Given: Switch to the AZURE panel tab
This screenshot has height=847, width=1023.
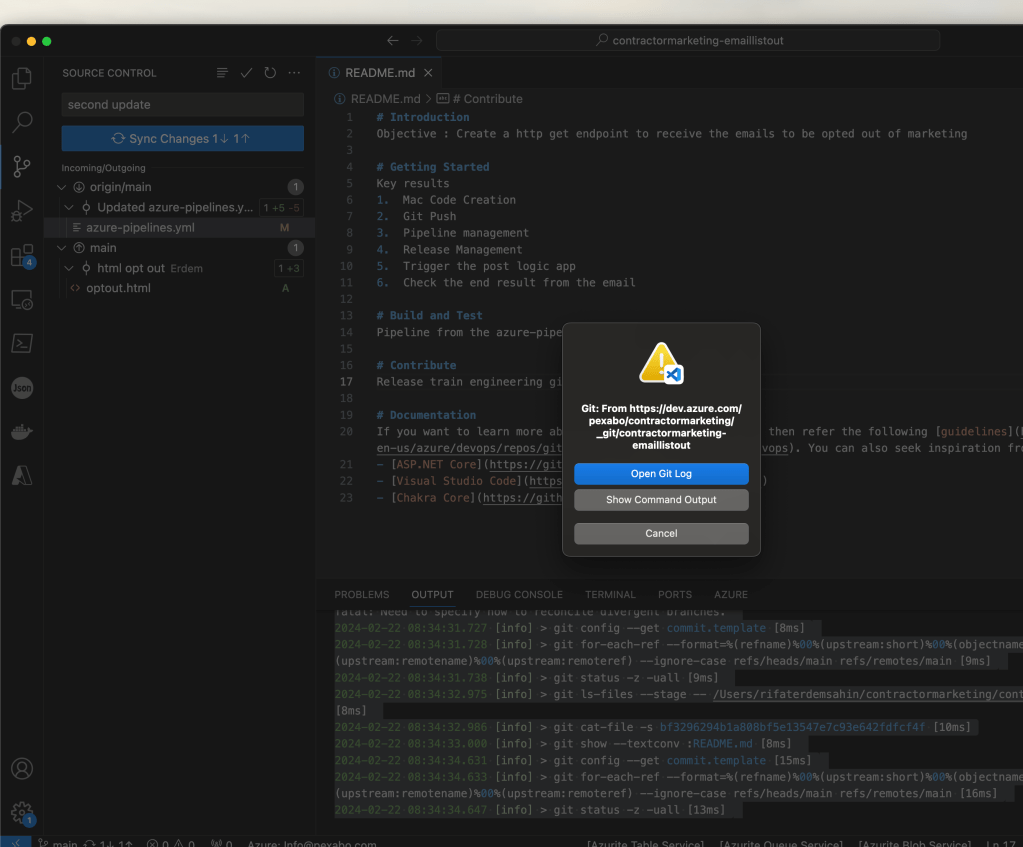Looking at the screenshot, I should 731,594.
